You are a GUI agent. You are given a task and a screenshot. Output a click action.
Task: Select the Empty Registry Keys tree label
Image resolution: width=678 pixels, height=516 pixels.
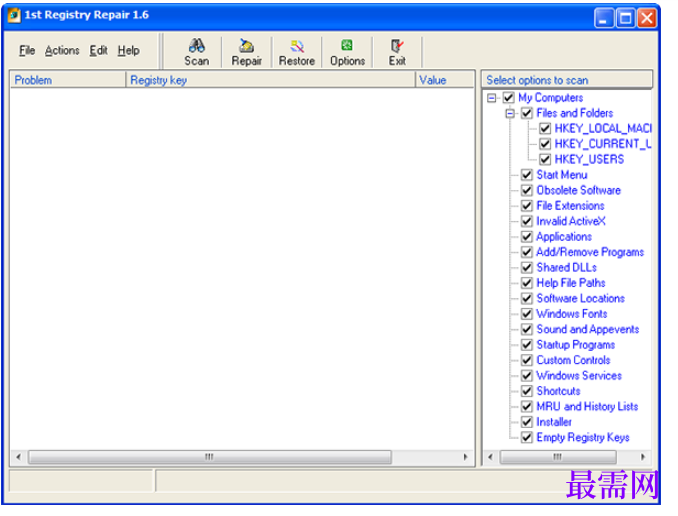[x=583, y=438]
